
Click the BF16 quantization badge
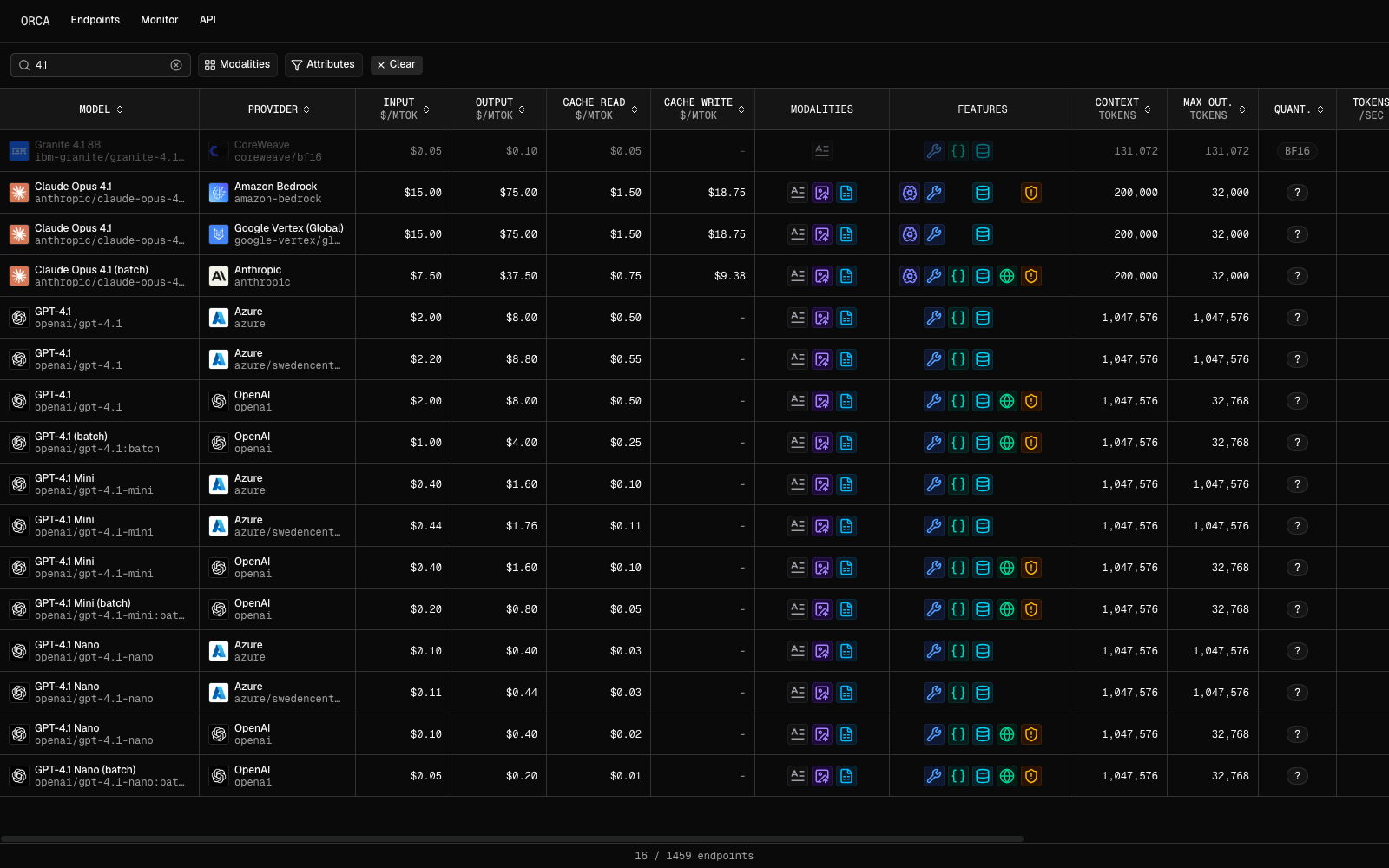click(1297, 151)
